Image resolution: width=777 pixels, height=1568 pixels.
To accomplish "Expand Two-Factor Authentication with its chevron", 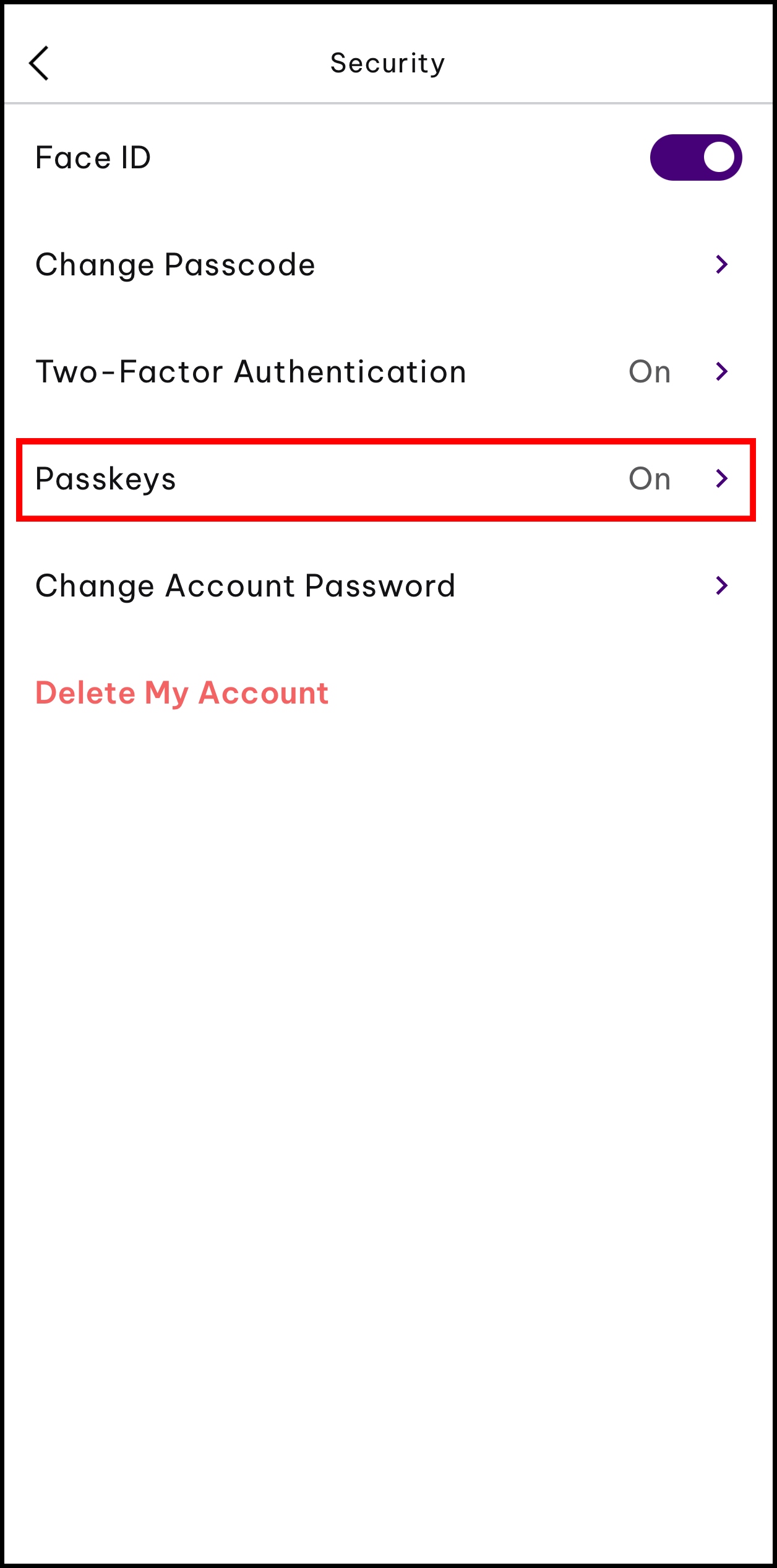I will click(x=721, y=371).
